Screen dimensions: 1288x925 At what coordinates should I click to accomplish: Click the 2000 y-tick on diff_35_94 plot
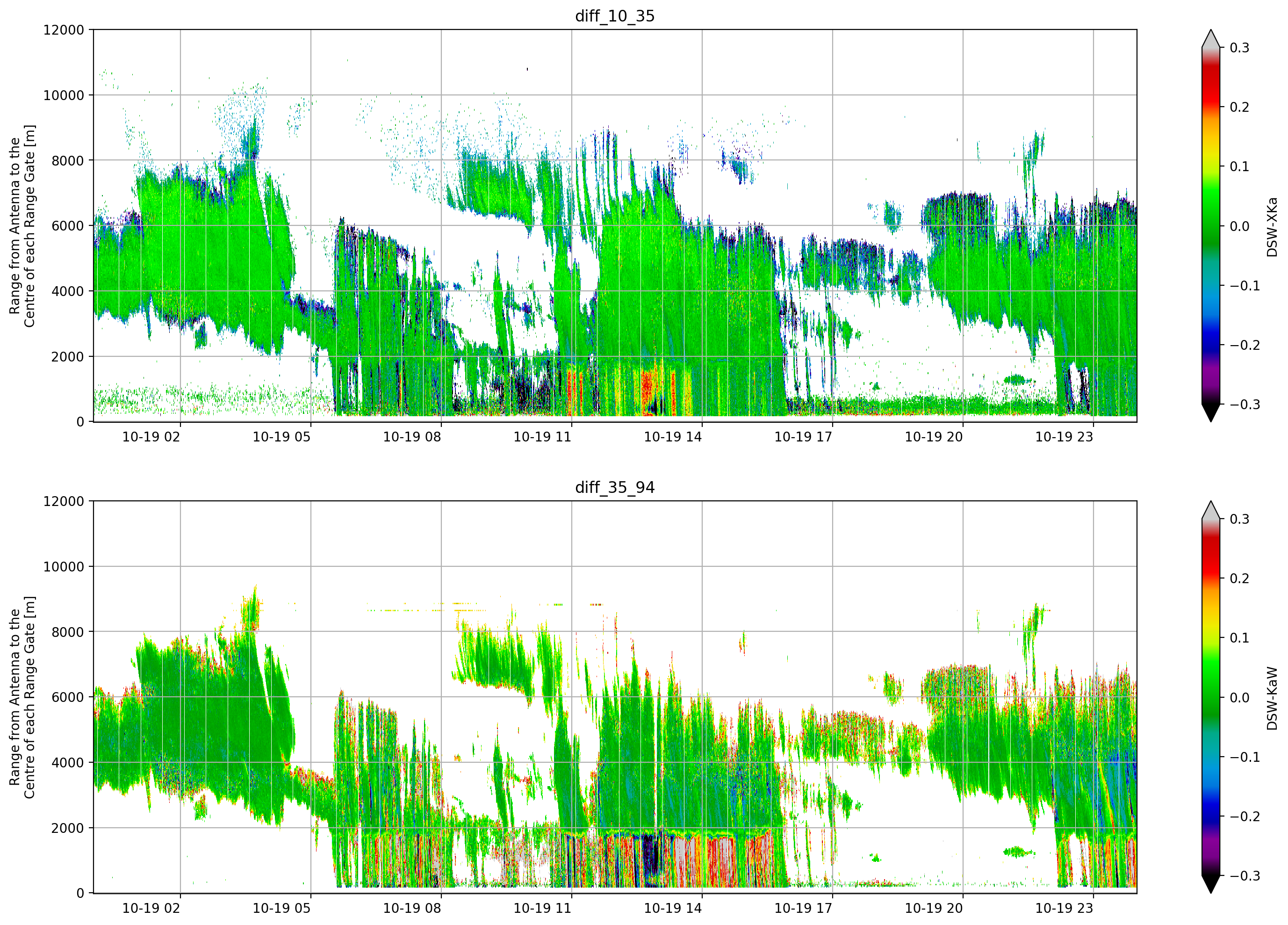click(68, 828)
